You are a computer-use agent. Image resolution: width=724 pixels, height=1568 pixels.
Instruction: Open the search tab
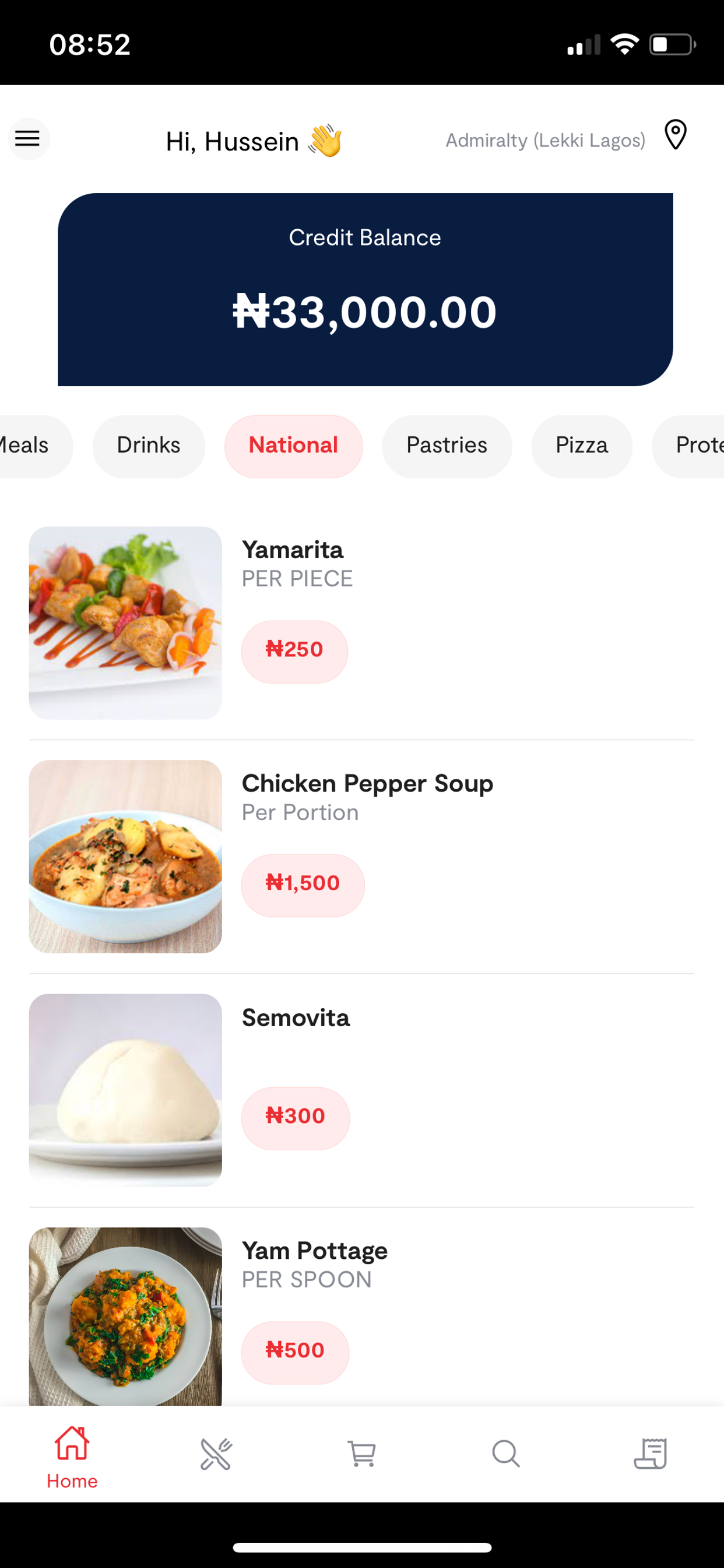505,1454
